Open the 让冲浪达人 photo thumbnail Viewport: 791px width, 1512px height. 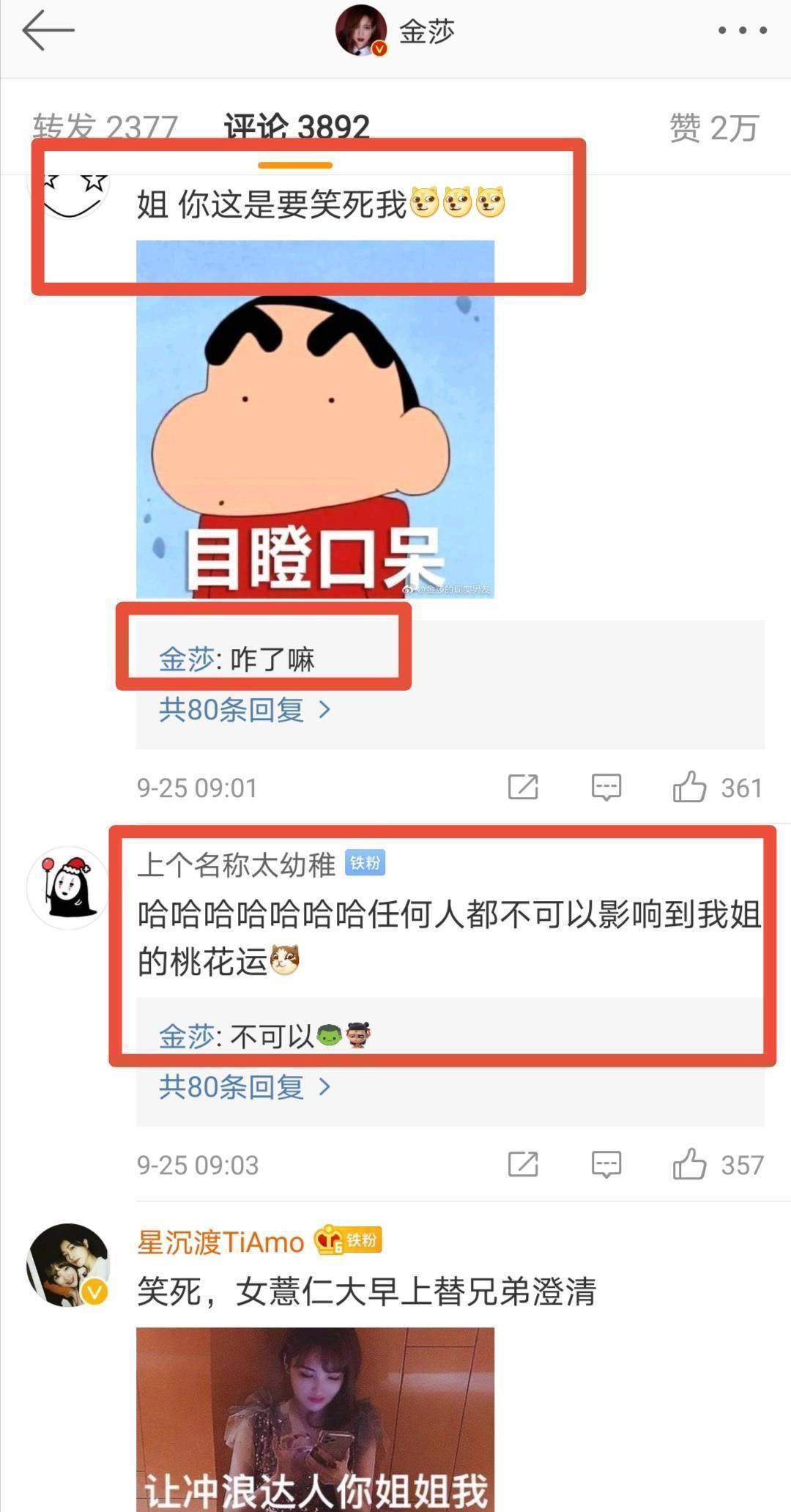pyautogui.click(x=315, y=1420)
